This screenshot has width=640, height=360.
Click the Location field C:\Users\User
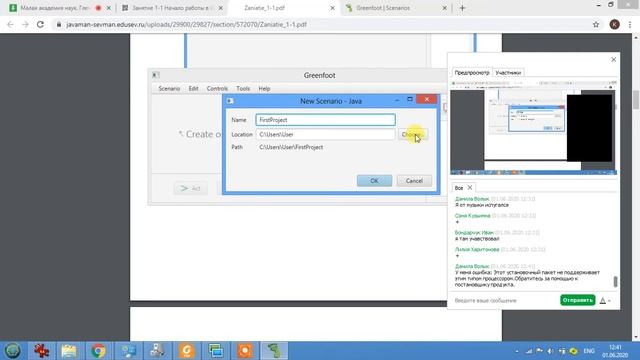click(325, 134)
